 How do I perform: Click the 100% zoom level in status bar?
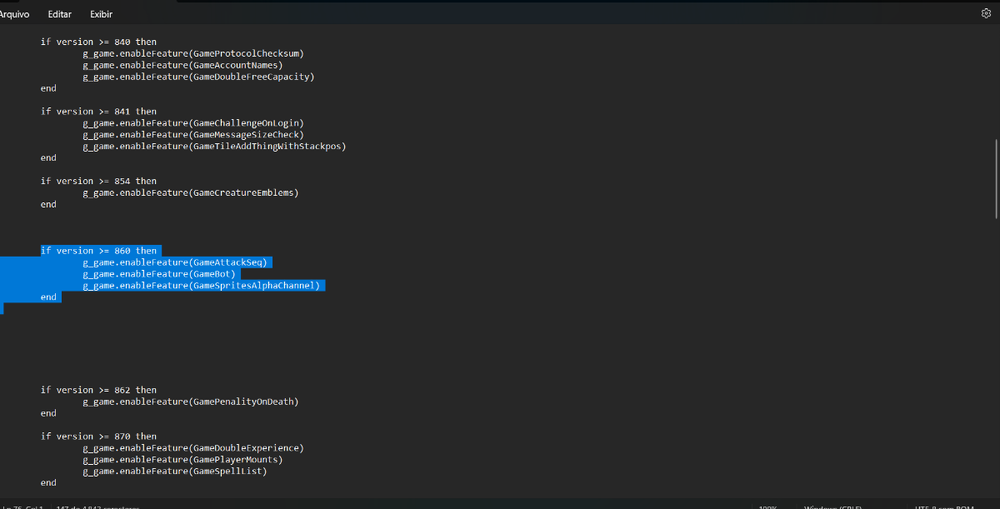768,506
